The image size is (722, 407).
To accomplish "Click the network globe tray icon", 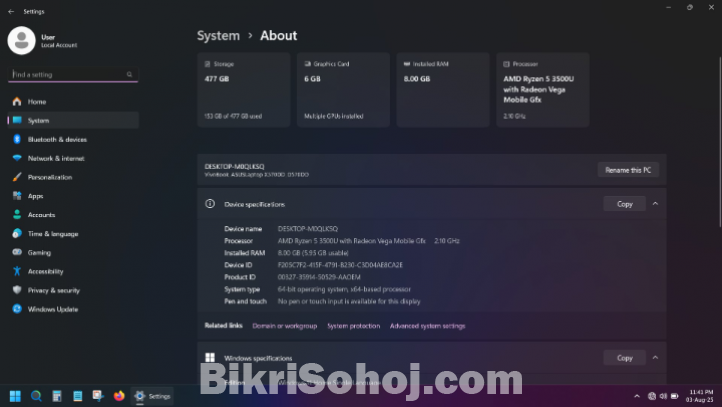I will pyautogui.click(x=652, y=396).
